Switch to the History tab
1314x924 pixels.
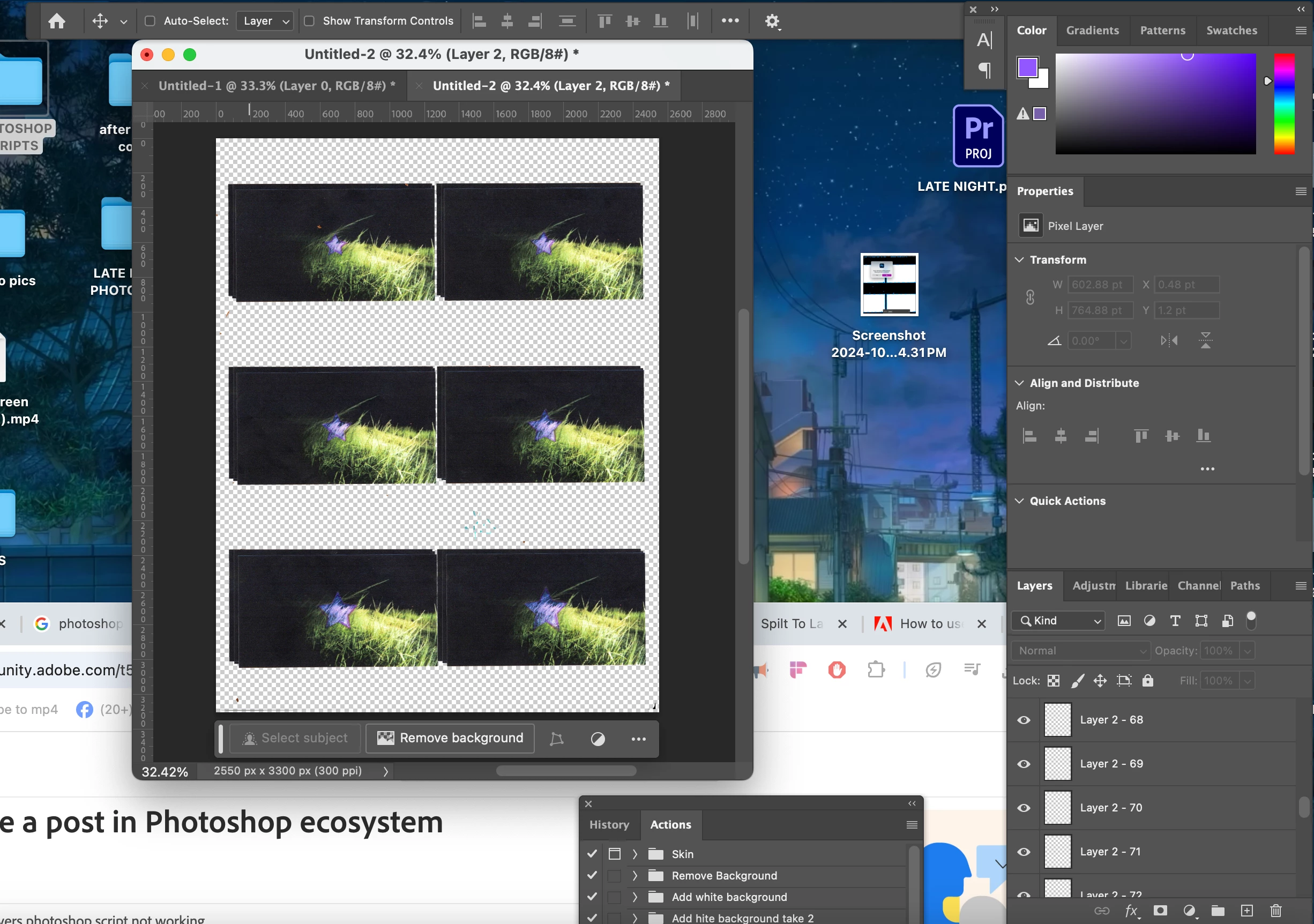click(x=609, y=824)
